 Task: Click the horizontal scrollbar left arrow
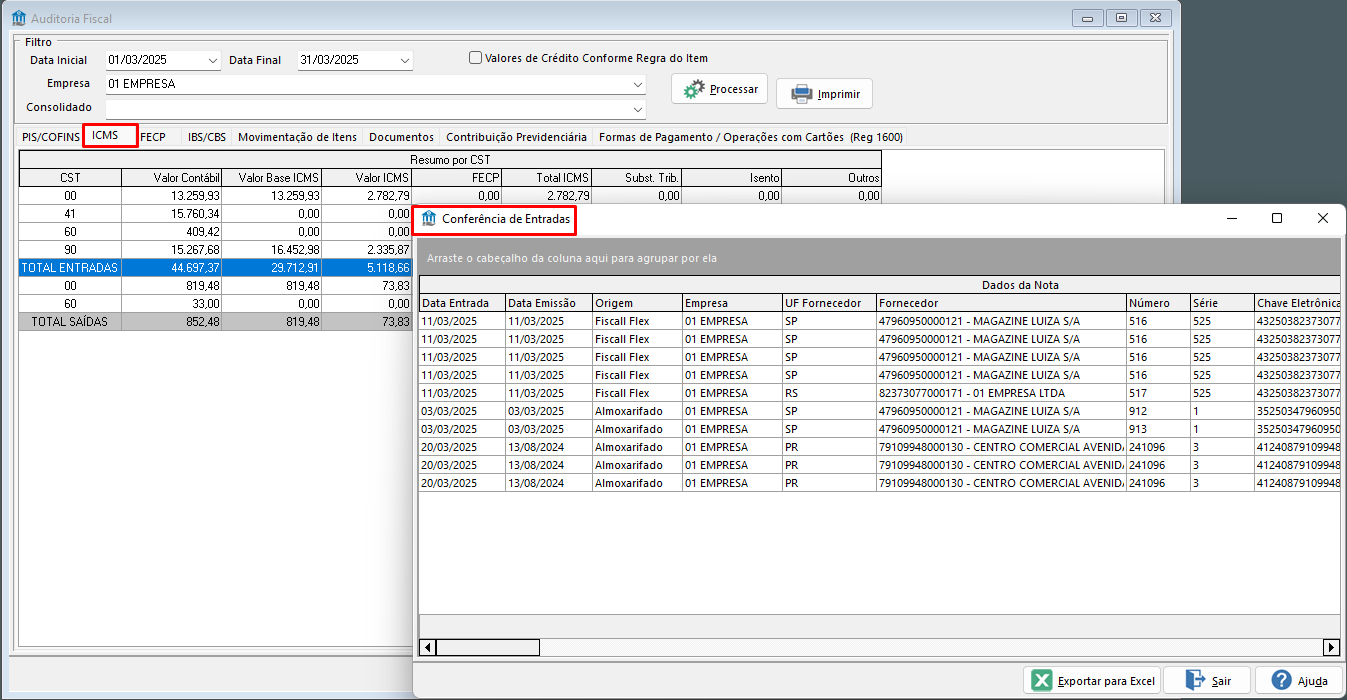427,647
